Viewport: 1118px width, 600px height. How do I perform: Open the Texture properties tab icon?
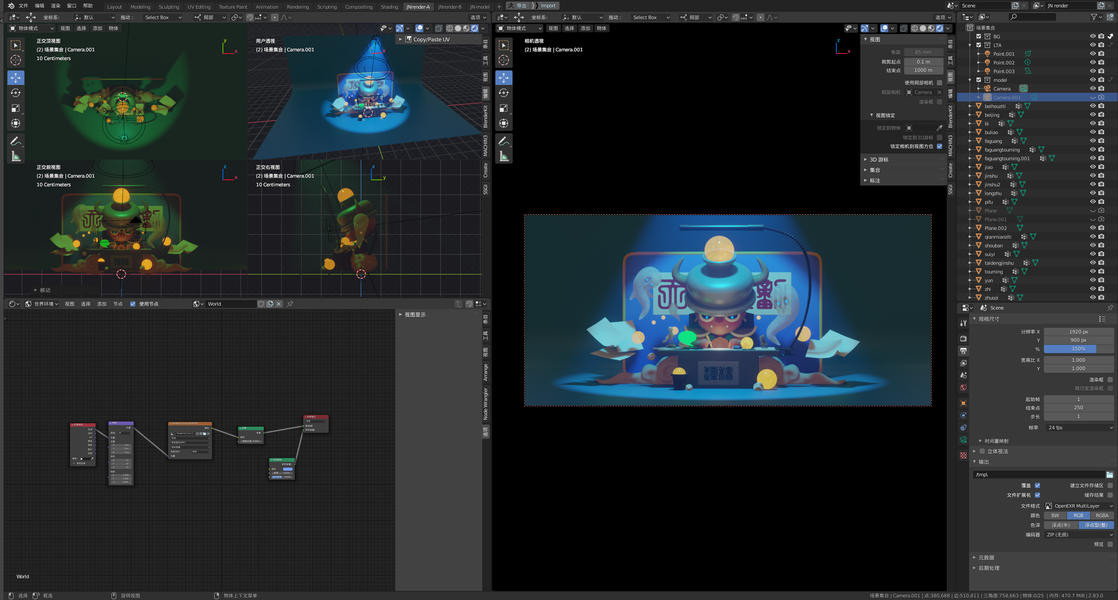pos(963,455)
